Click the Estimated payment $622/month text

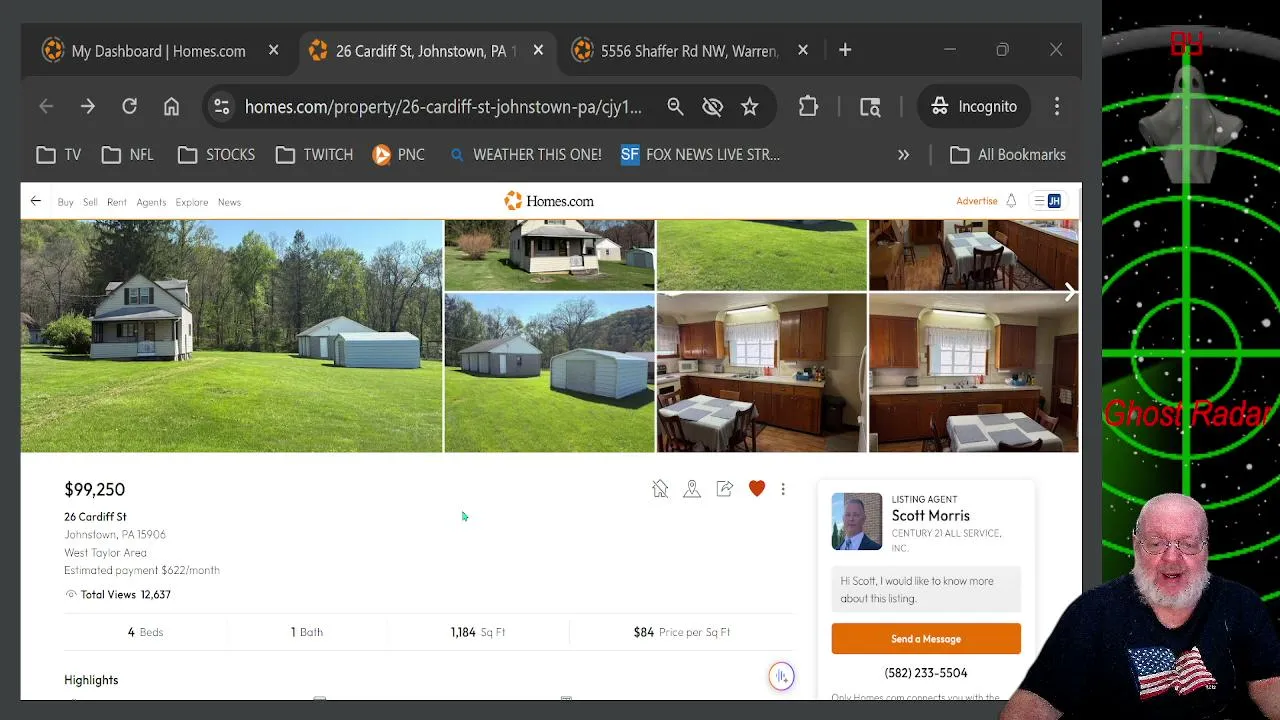[142, 570]
